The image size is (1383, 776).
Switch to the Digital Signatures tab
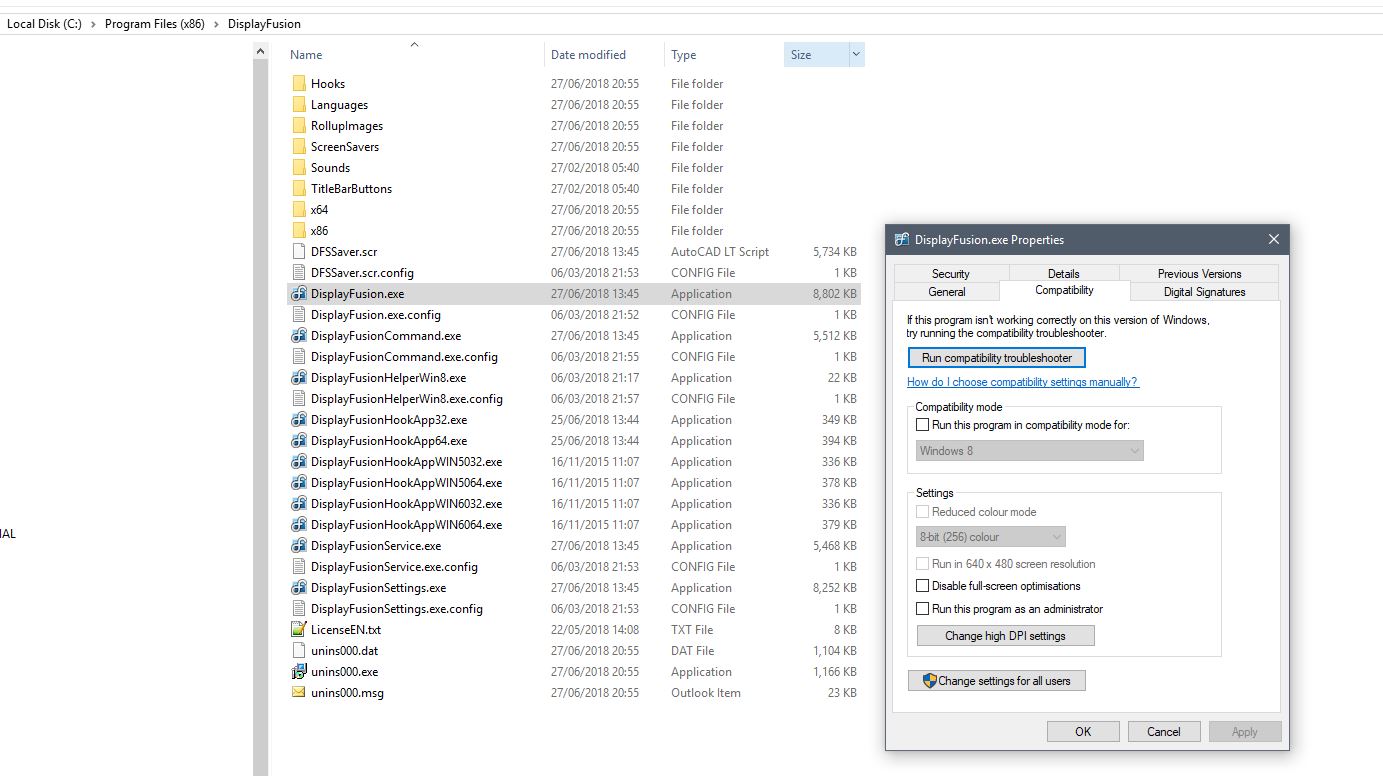(1204, 292)
